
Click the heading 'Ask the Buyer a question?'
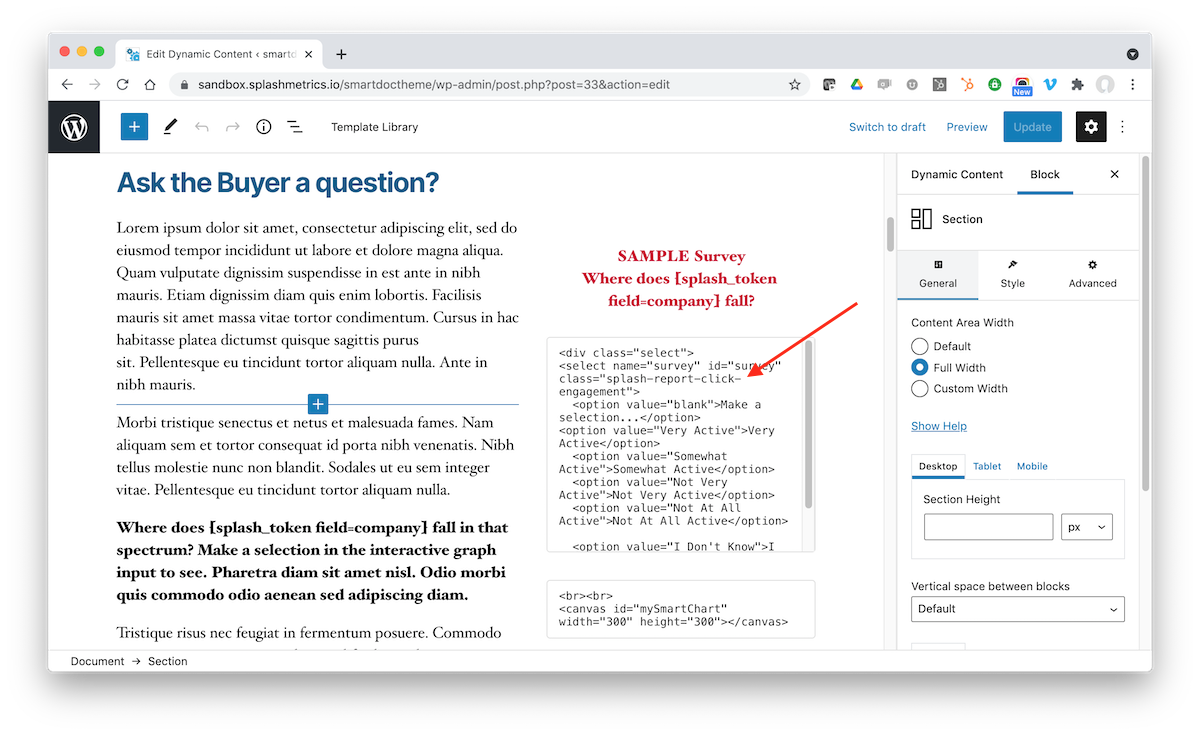pyautogui.click(x=278, y=183)
